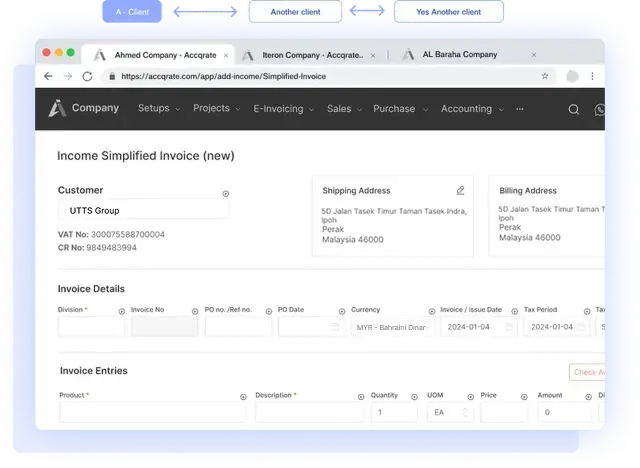Image resolution: width=640 pixels, height=468 pixels.
Task: Click the Invoice No greyed field
Action: [x=164, y=327]
